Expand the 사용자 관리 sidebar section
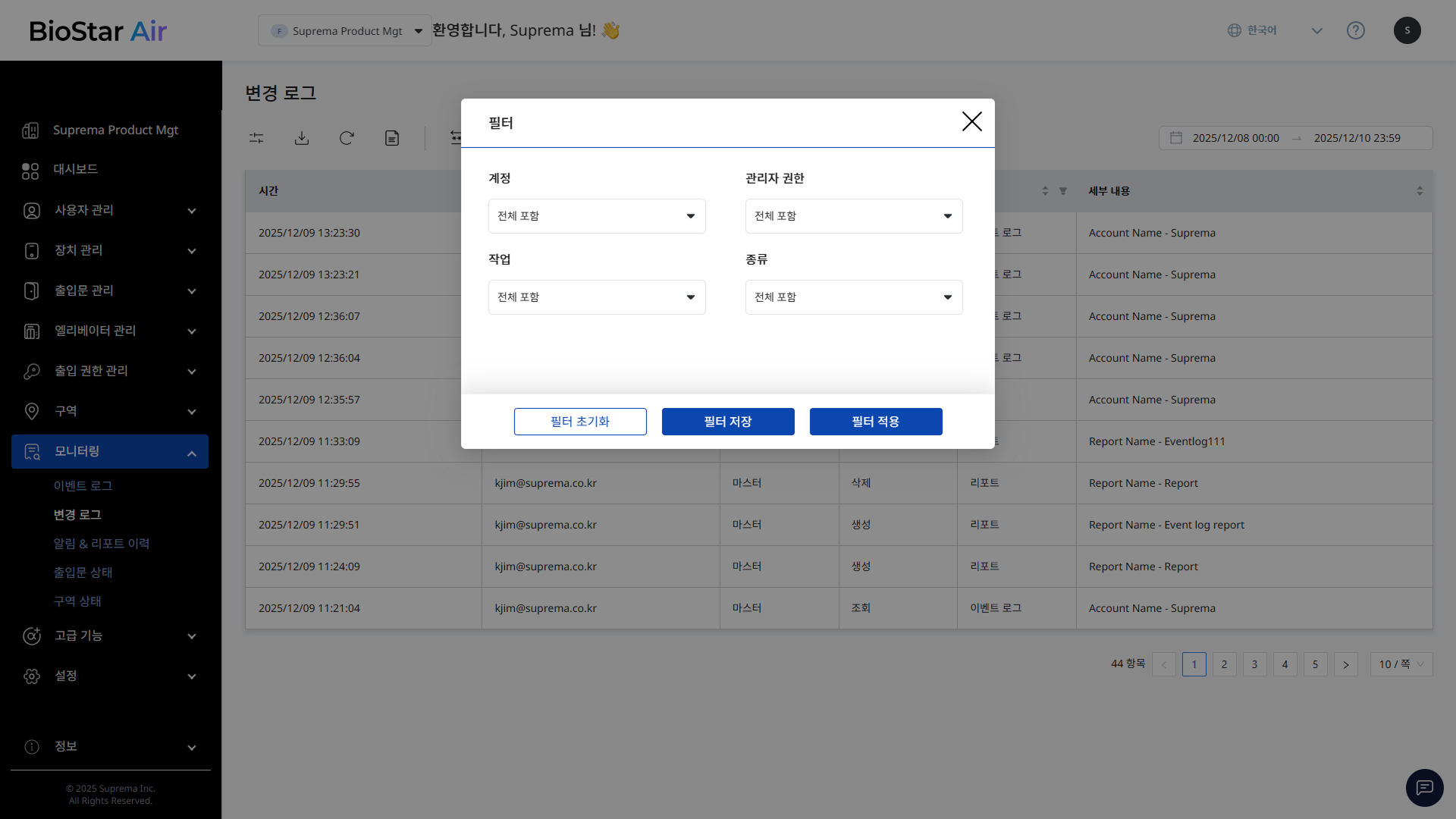The width and height of the screenshot is (1456, 819). 110,210
